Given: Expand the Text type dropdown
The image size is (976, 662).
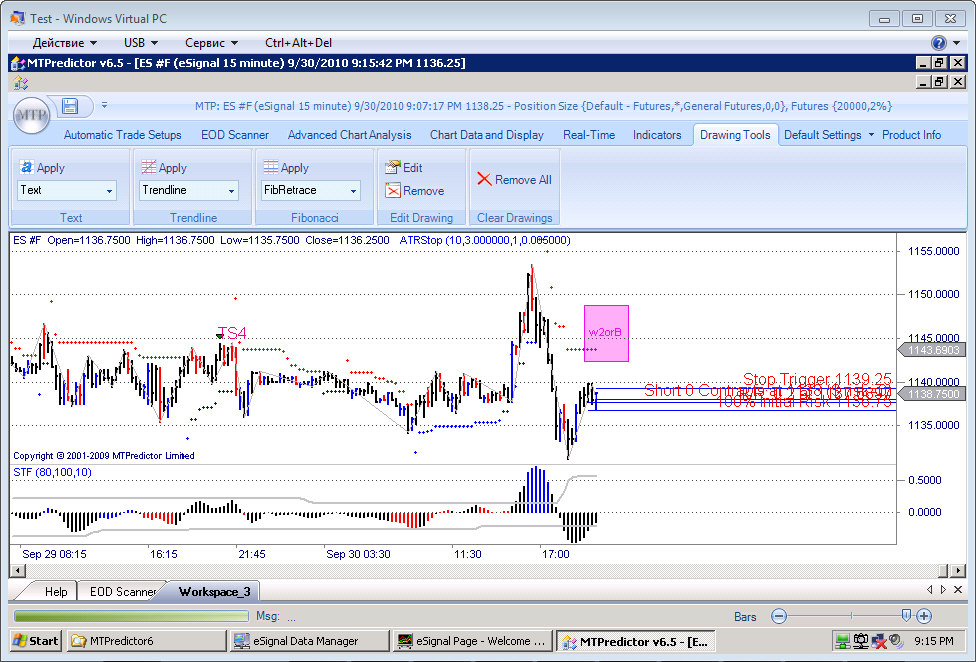Looking at the screenshot, I should click(109, 190).
